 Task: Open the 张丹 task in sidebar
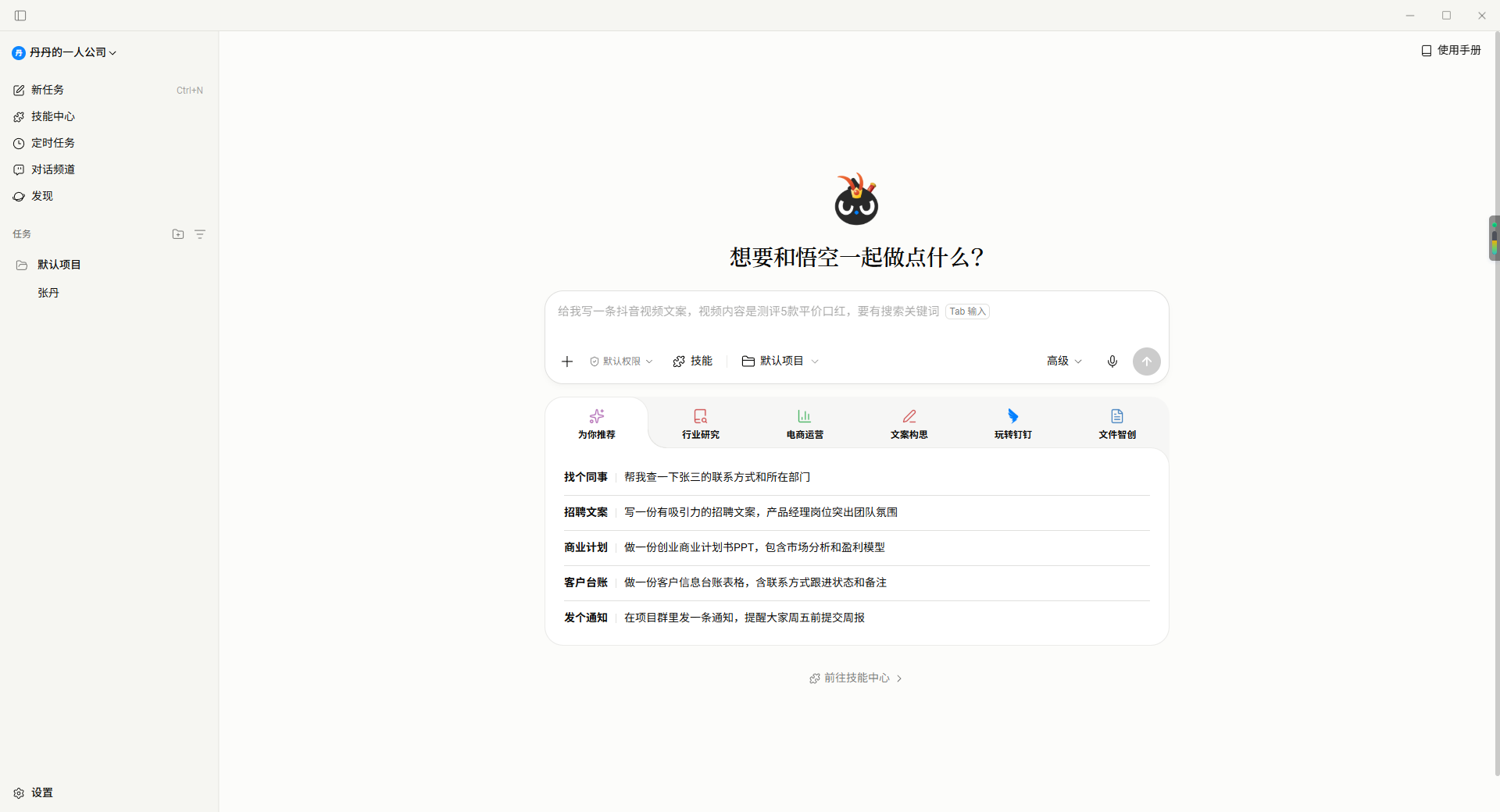click(x=109, y=294)
